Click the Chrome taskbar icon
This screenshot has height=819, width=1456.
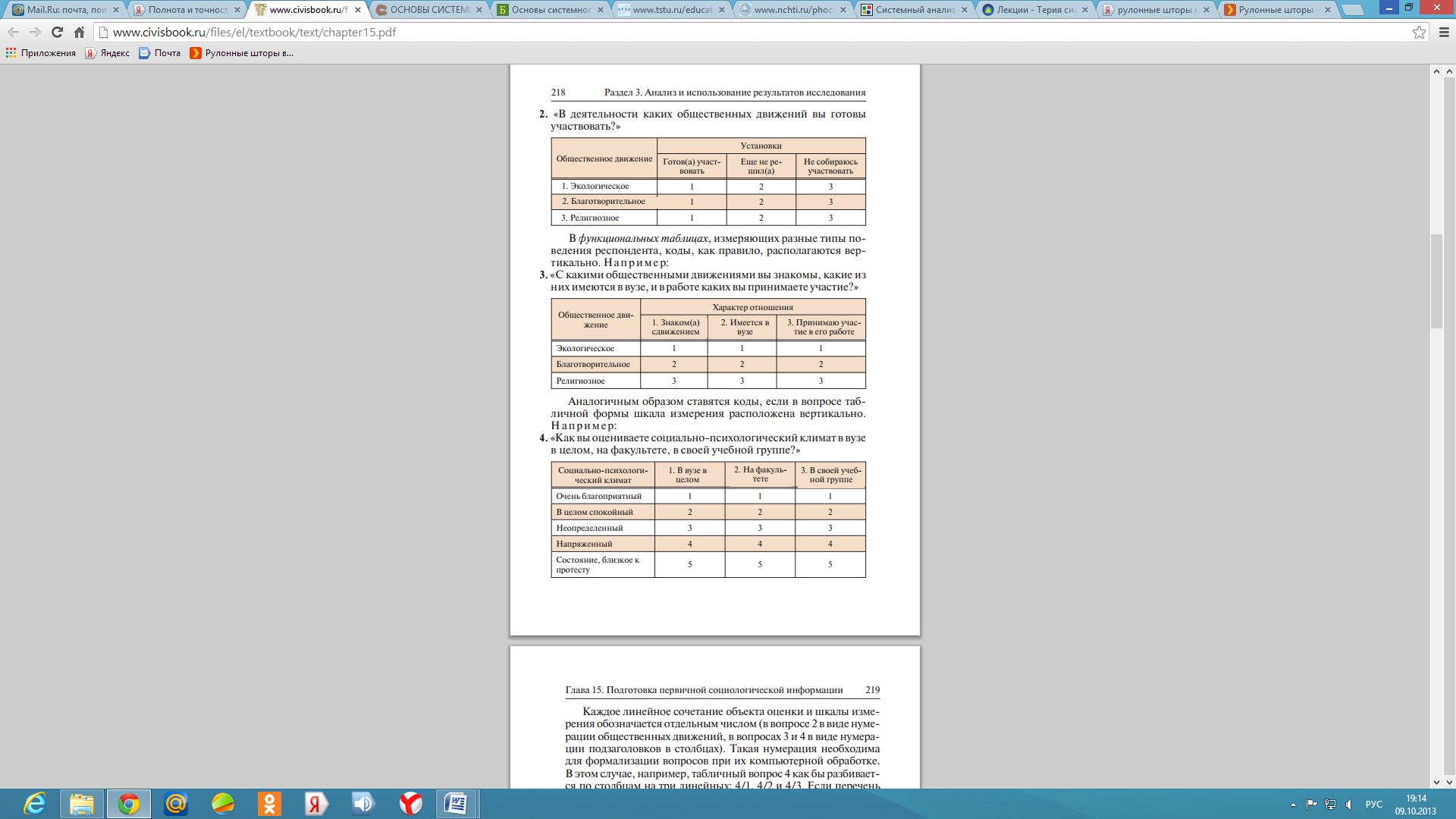128,804
